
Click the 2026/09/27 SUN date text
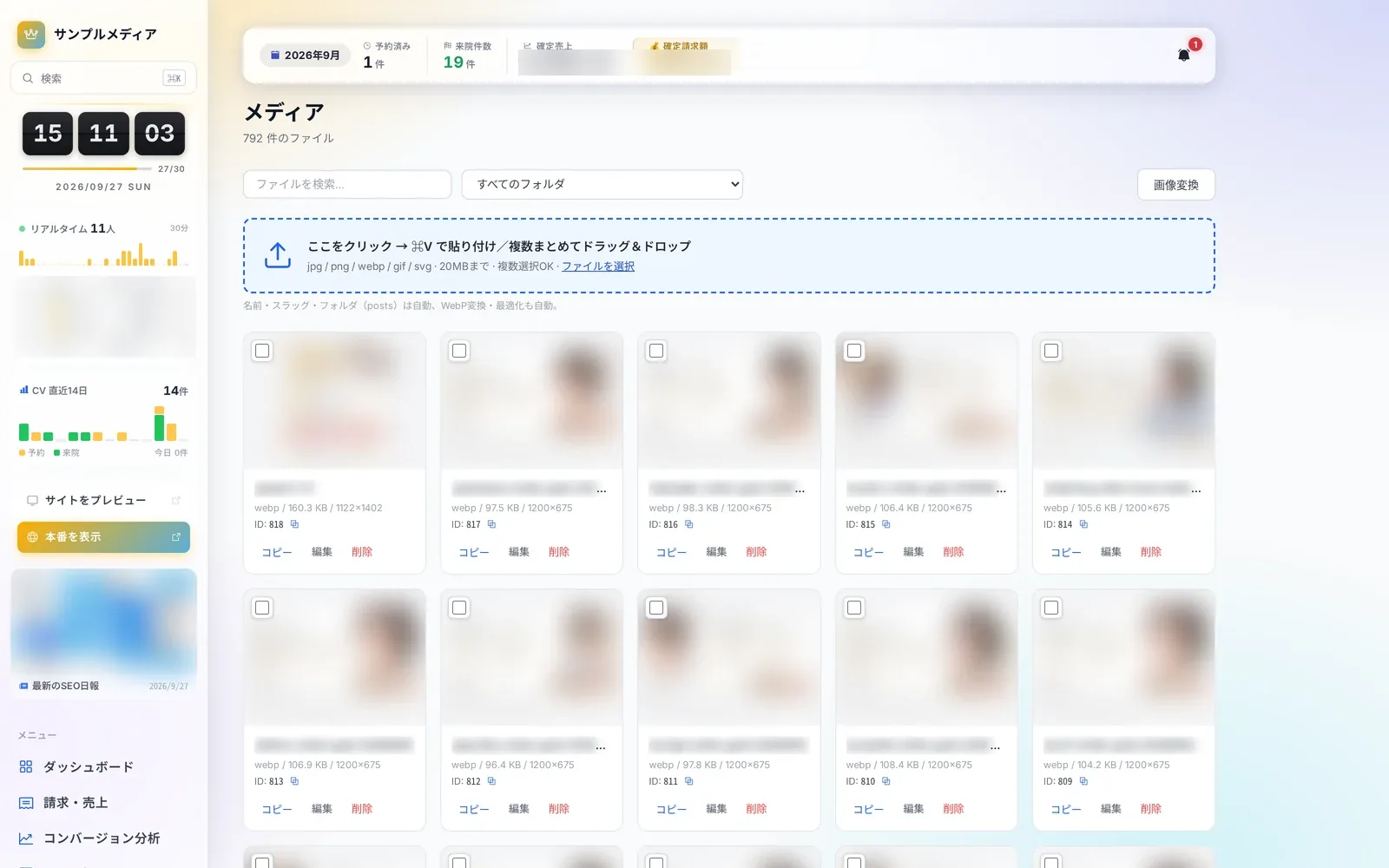coord(103,187)
